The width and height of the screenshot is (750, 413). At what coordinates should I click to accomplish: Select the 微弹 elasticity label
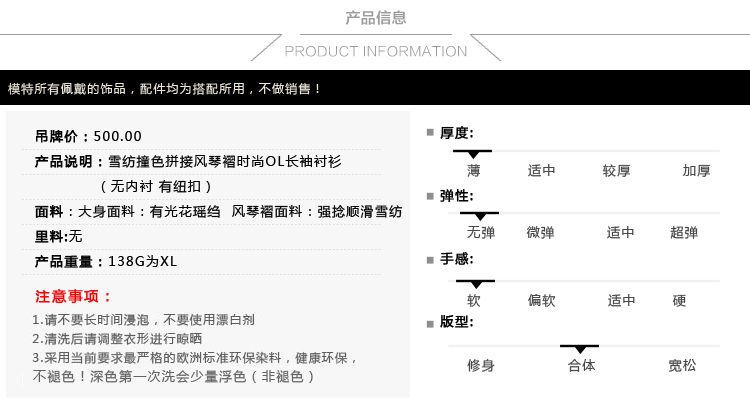pos(540,233)
